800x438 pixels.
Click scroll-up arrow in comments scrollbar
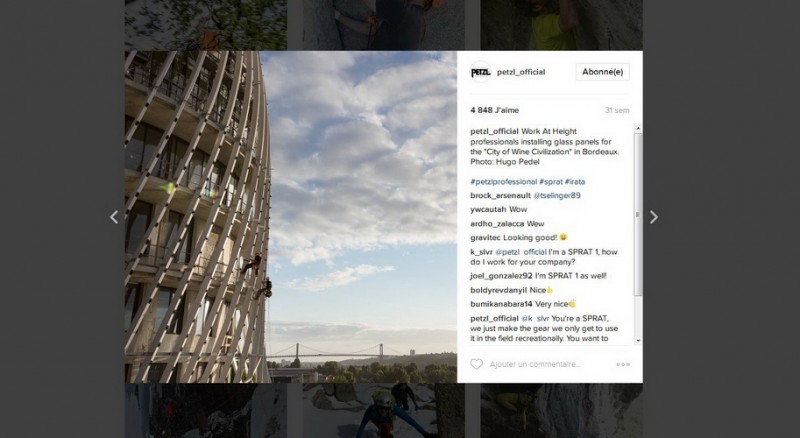(x=638, y=129)
